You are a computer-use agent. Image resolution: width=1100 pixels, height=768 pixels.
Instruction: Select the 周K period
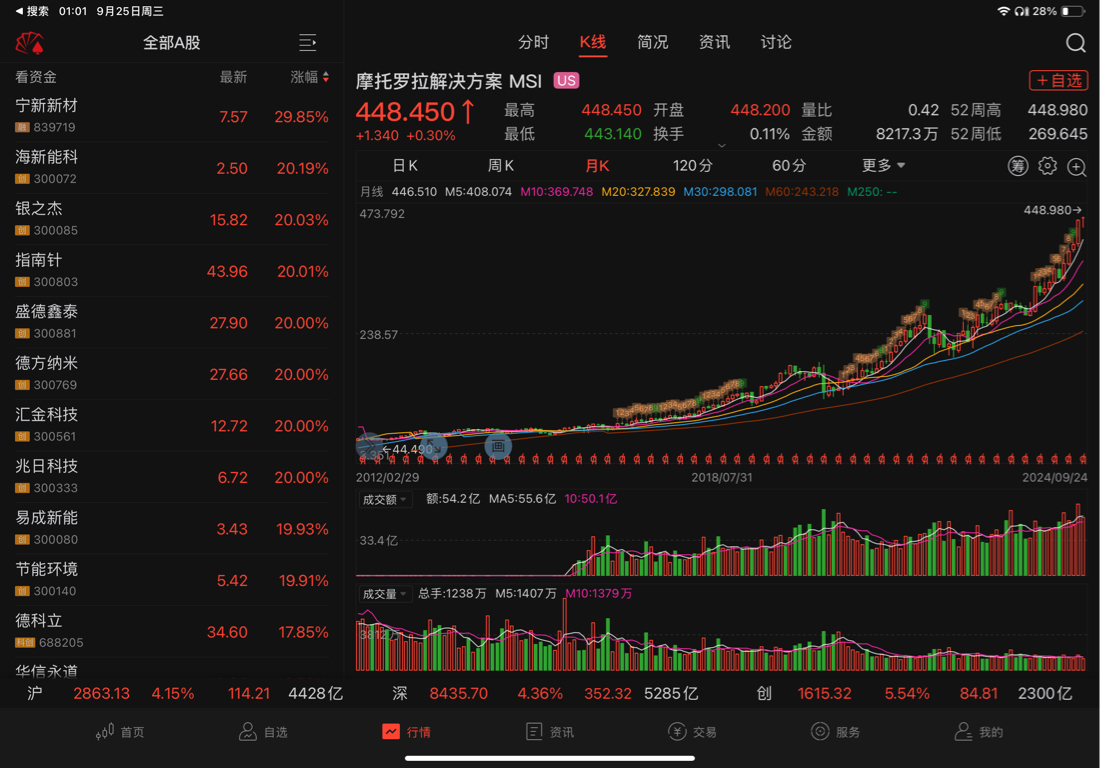tap(501, 166)
